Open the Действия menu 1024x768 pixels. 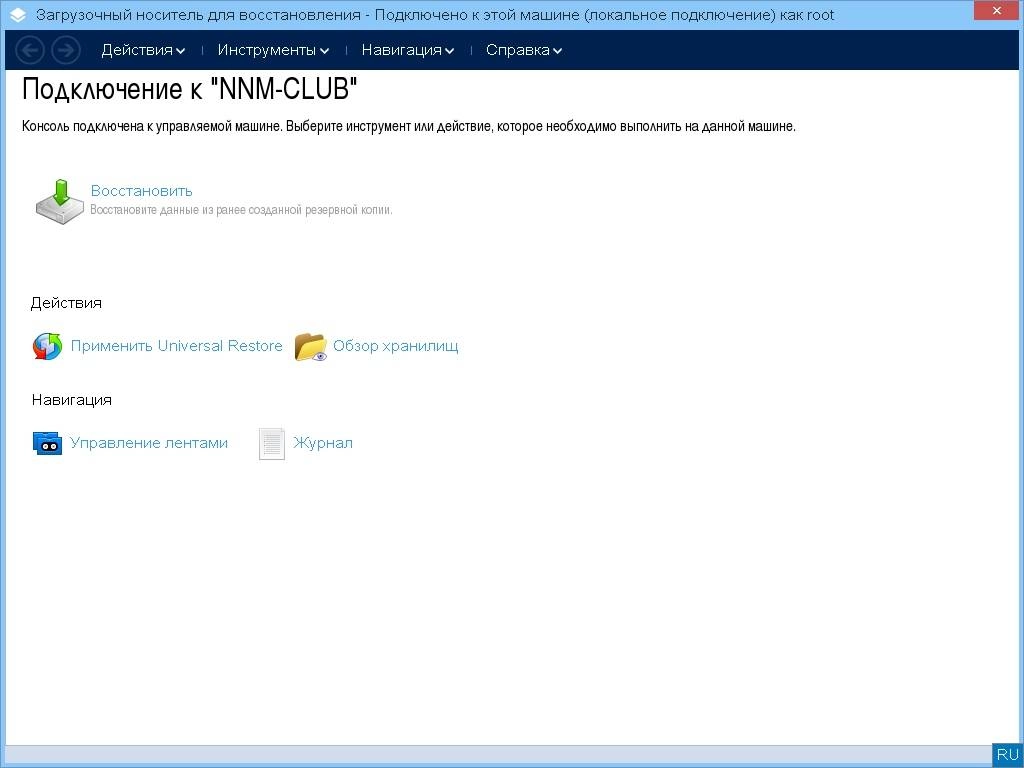point(143,50)
